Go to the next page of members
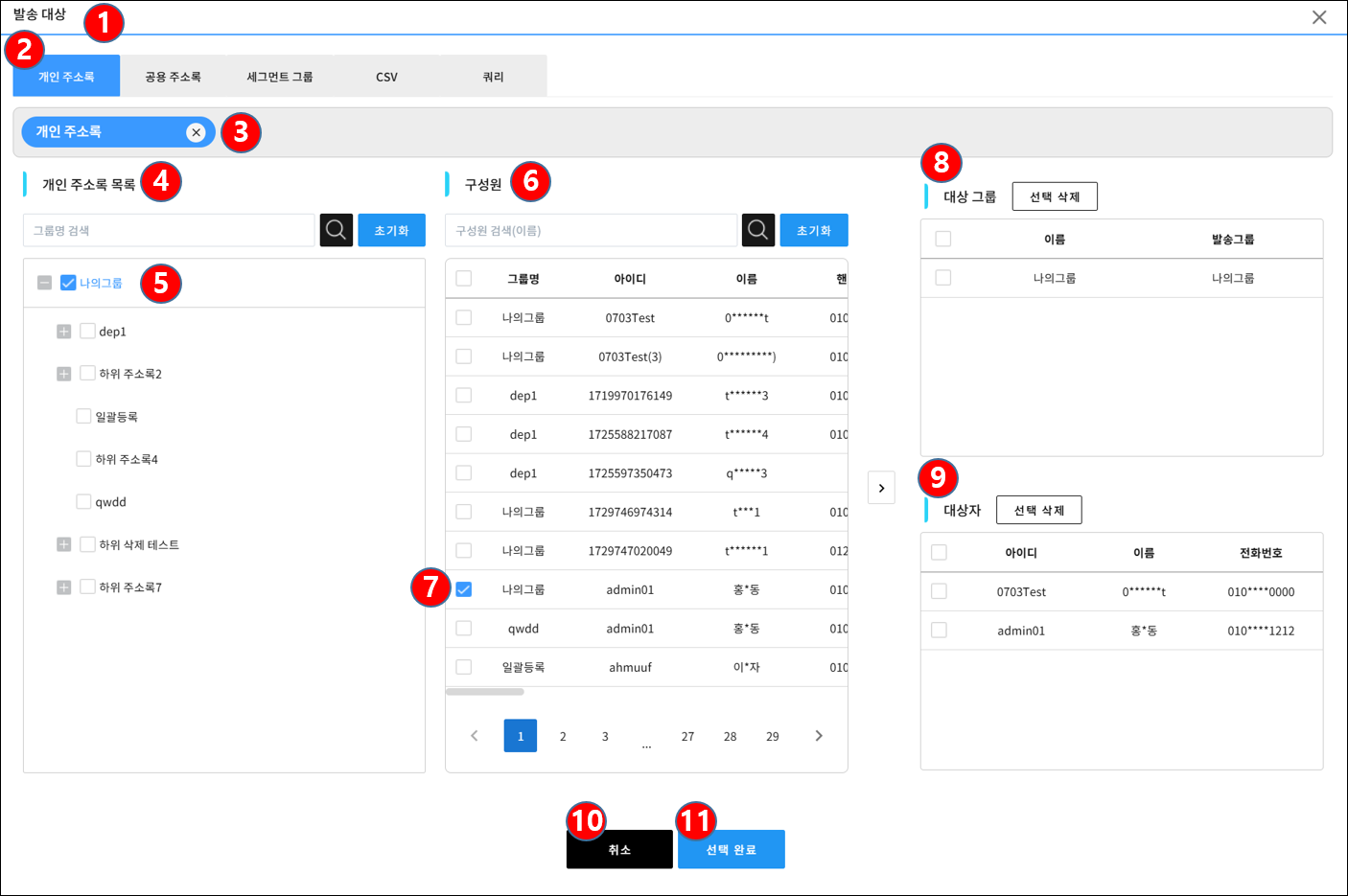This screenshot has height=896, width=1348. pyautogui.click(x=818, y=736)
